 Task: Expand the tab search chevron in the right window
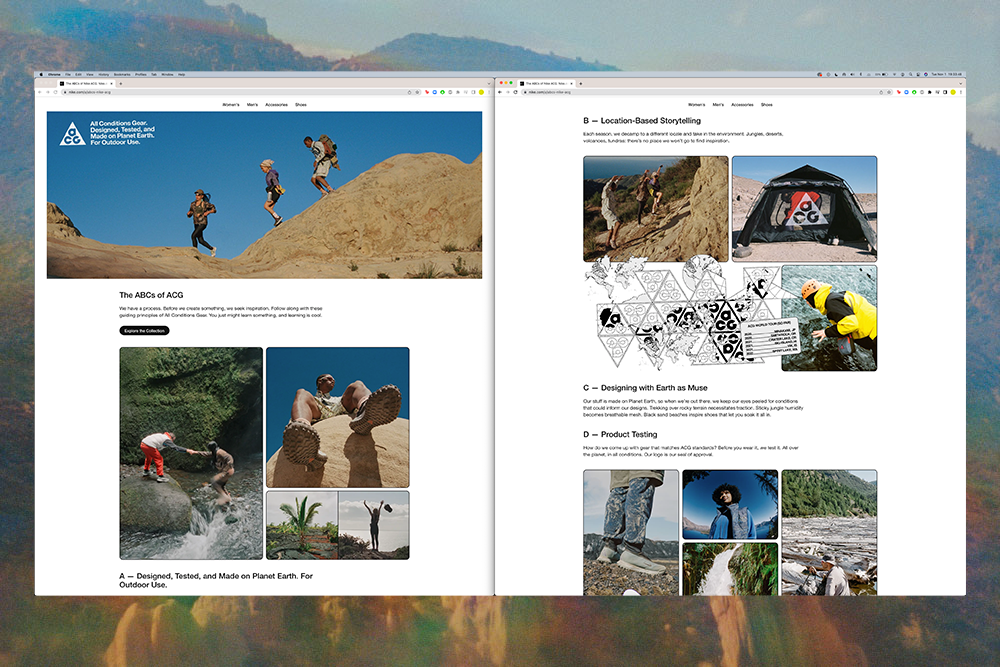pos(960,83)
